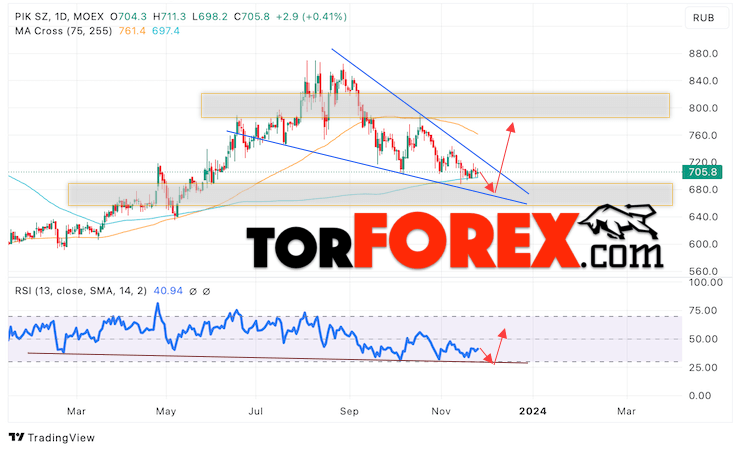Click the teal 697.4 MA value
Image resolution: width=741 pixels, height=452 pixels.
click(165, 31)
